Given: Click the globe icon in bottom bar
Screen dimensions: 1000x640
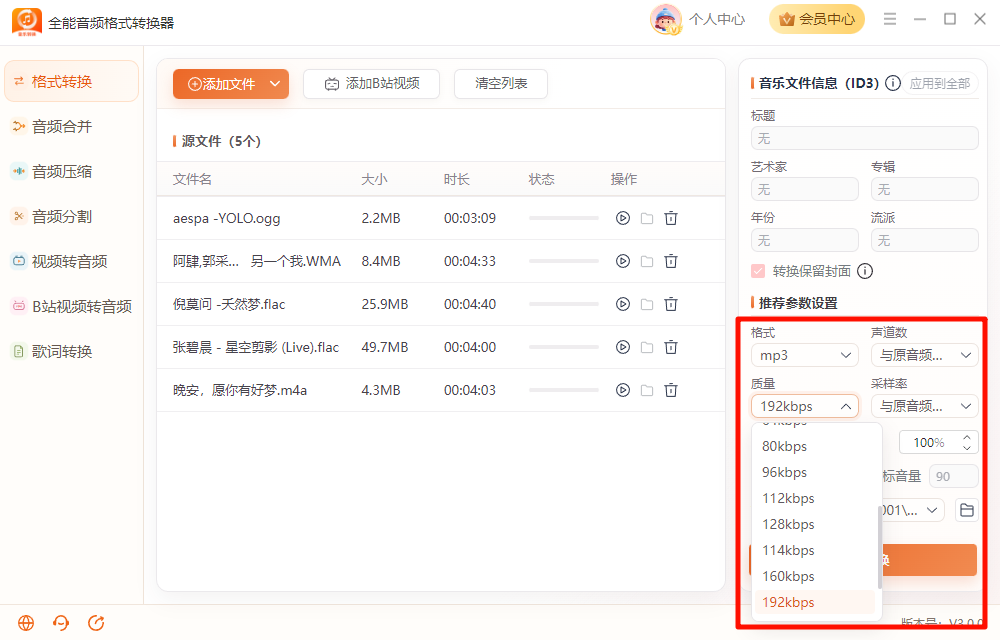Looking at the screenshot, I should [26, 623].
